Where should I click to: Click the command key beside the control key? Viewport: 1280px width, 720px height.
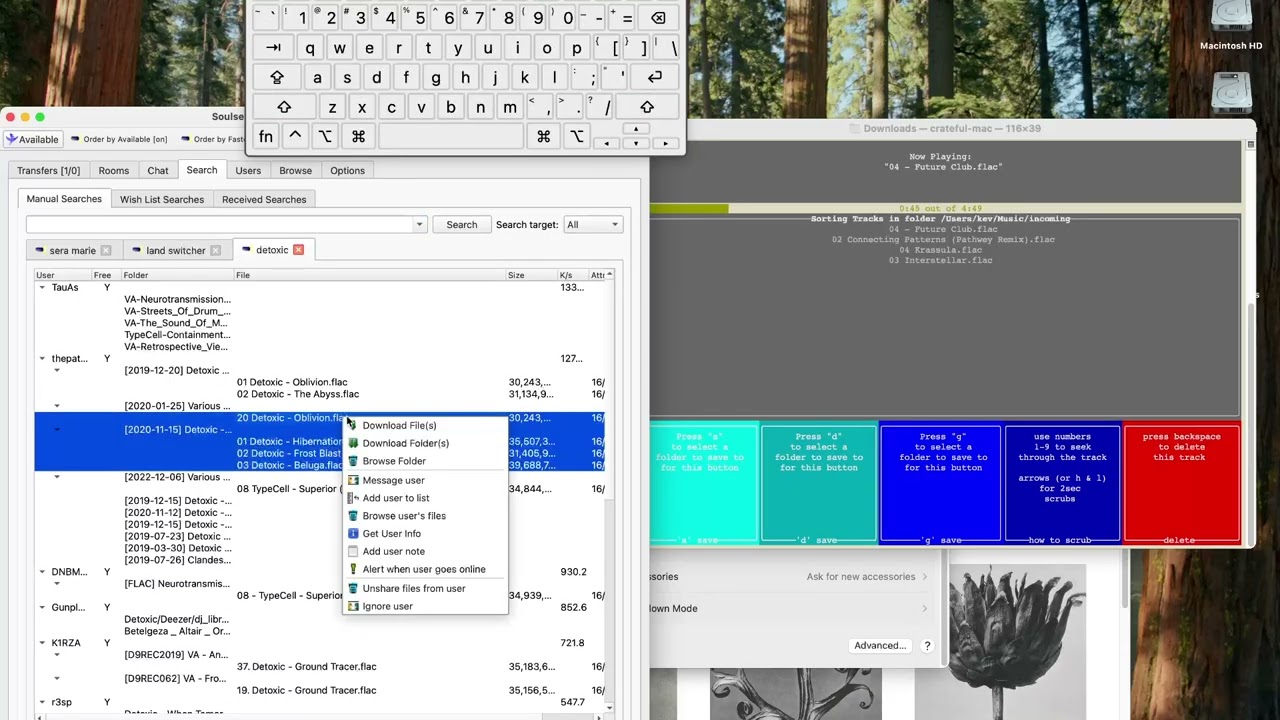[358, 136]
